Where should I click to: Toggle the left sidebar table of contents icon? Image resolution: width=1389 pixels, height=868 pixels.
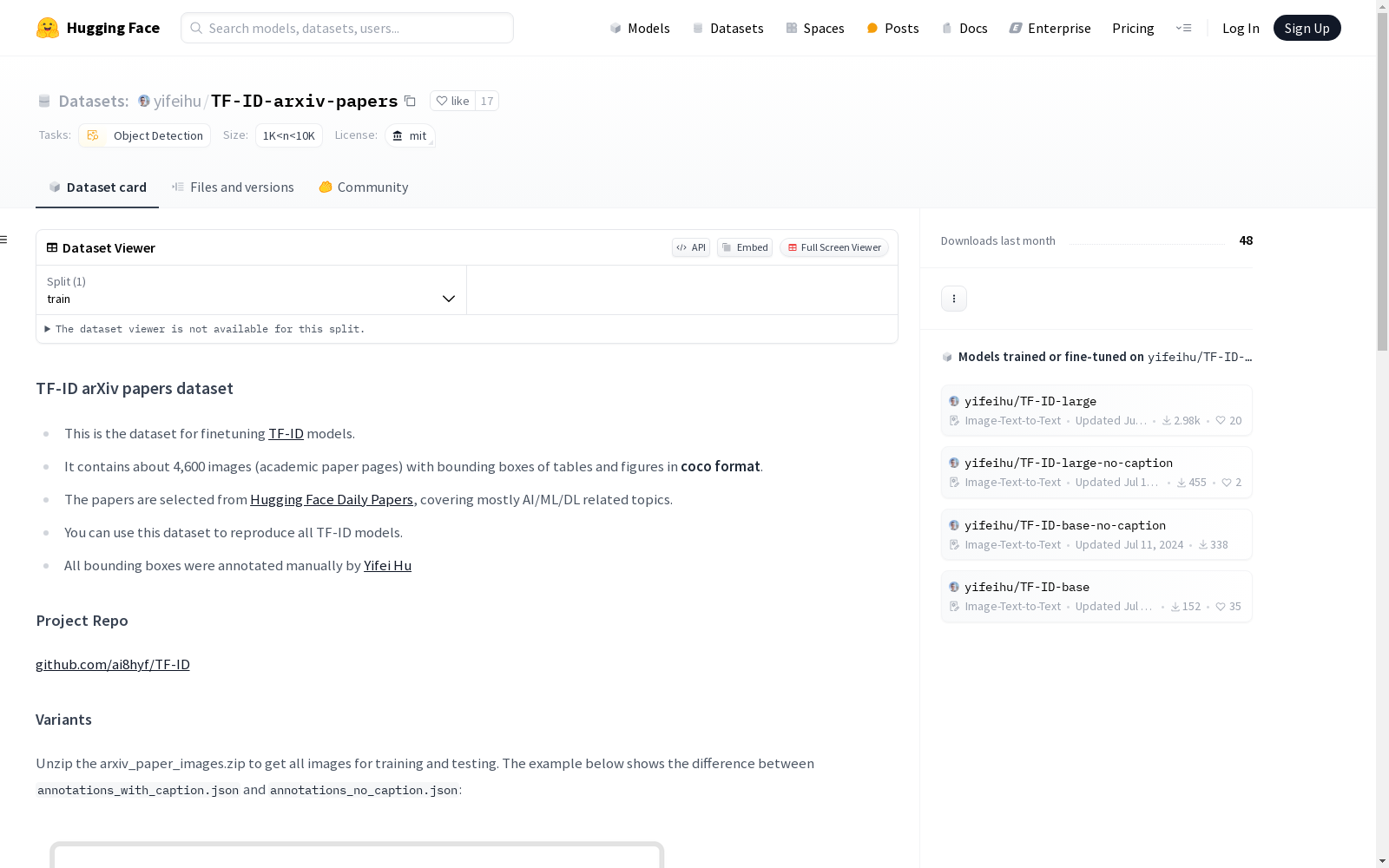pyautogui.click(x=4, y=240)
